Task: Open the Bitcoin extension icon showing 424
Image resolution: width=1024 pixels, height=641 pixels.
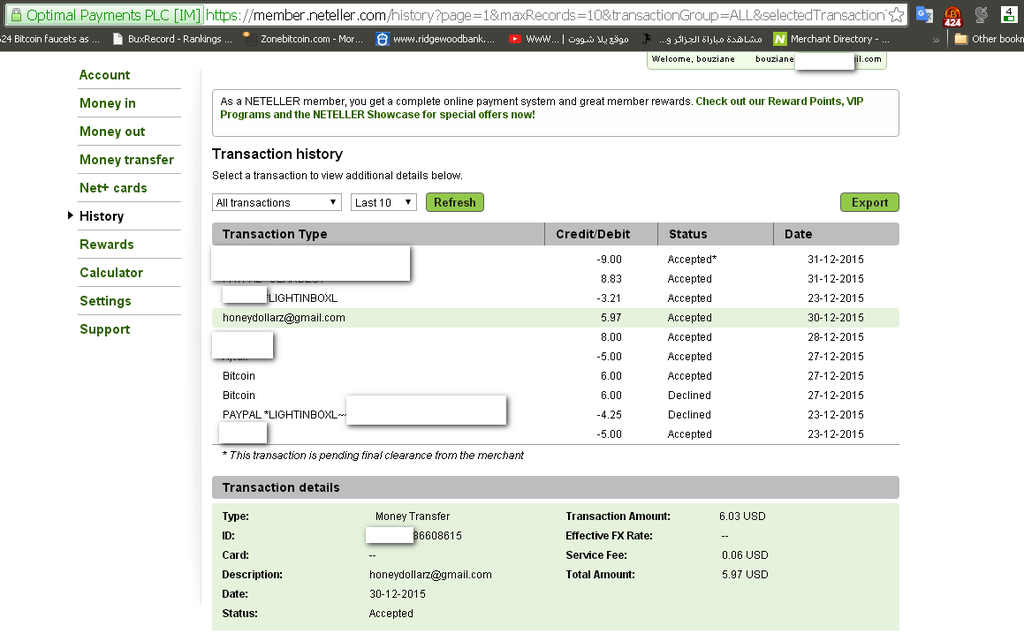Action: coord(953,15)
